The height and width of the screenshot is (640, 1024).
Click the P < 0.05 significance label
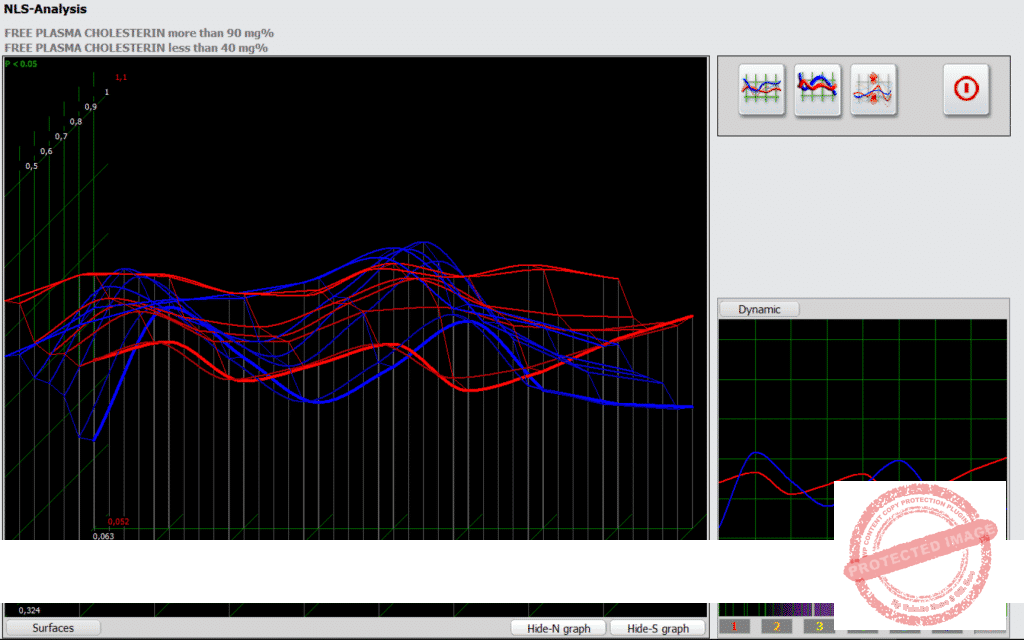pos(22,64)
